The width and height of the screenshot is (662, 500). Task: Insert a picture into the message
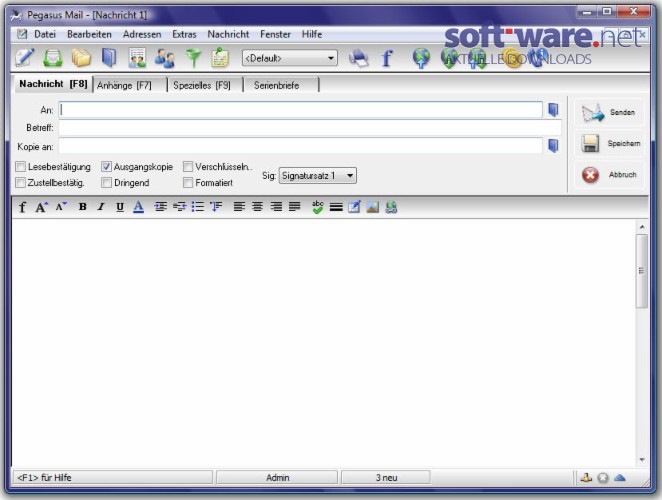[x=372, y=207]
